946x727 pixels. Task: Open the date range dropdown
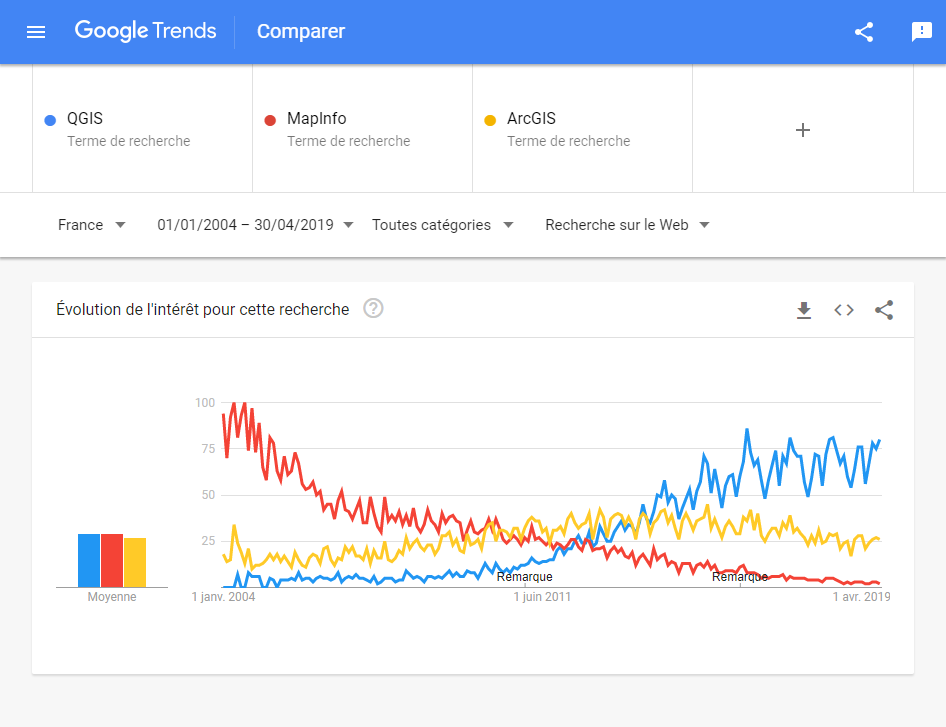pos(255,225)
